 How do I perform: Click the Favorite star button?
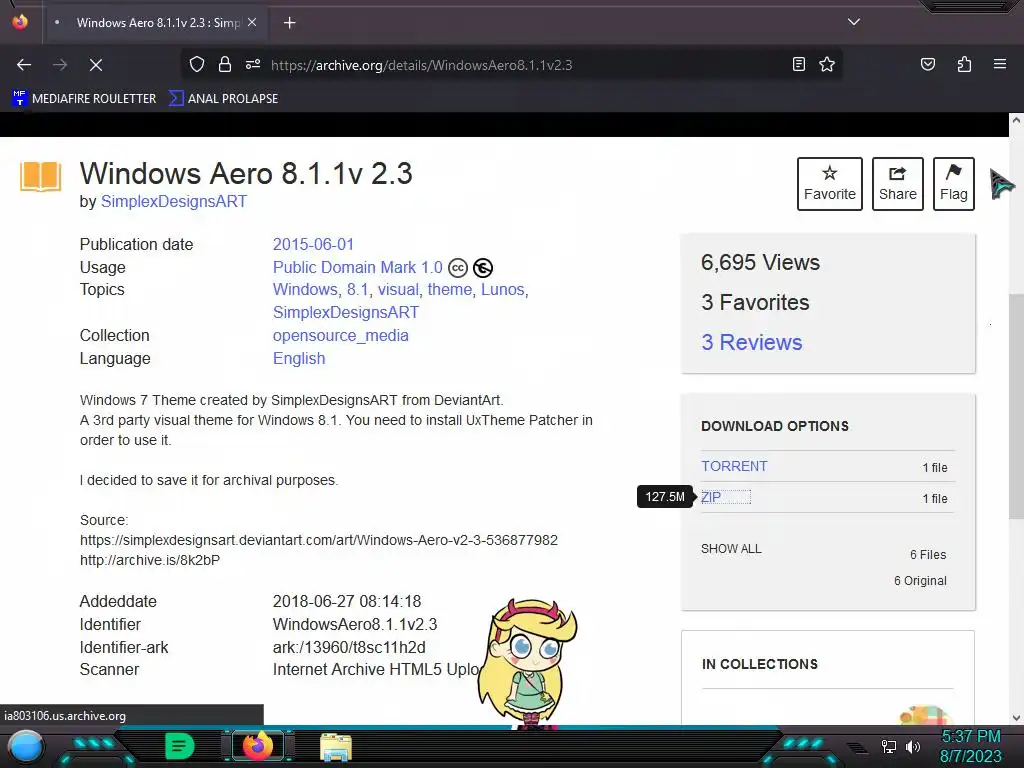coord(829,184)
